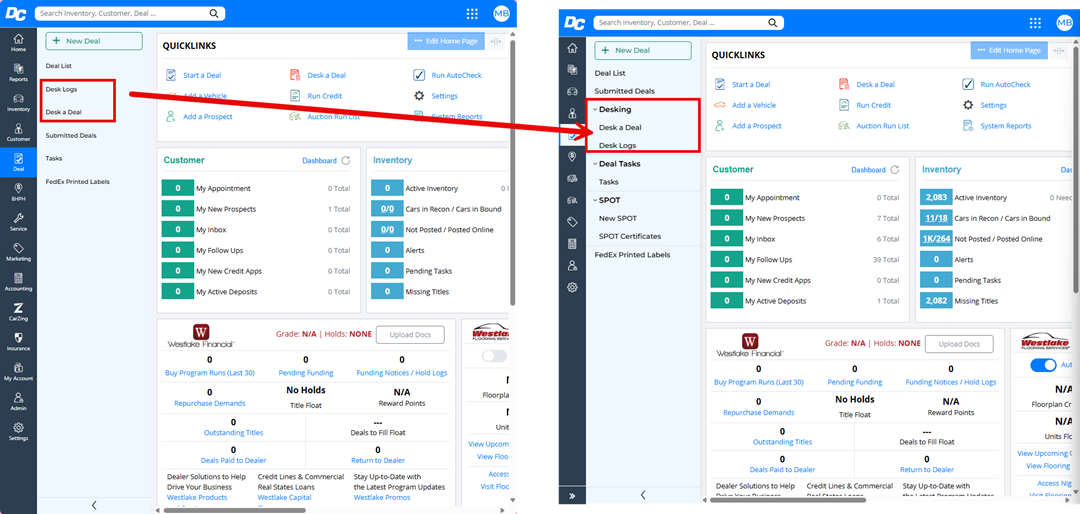Open Accounting in the left screenshot's sidebar
Image resolution: width=1080 pixels, height=514 pixels.
(19, 281)
